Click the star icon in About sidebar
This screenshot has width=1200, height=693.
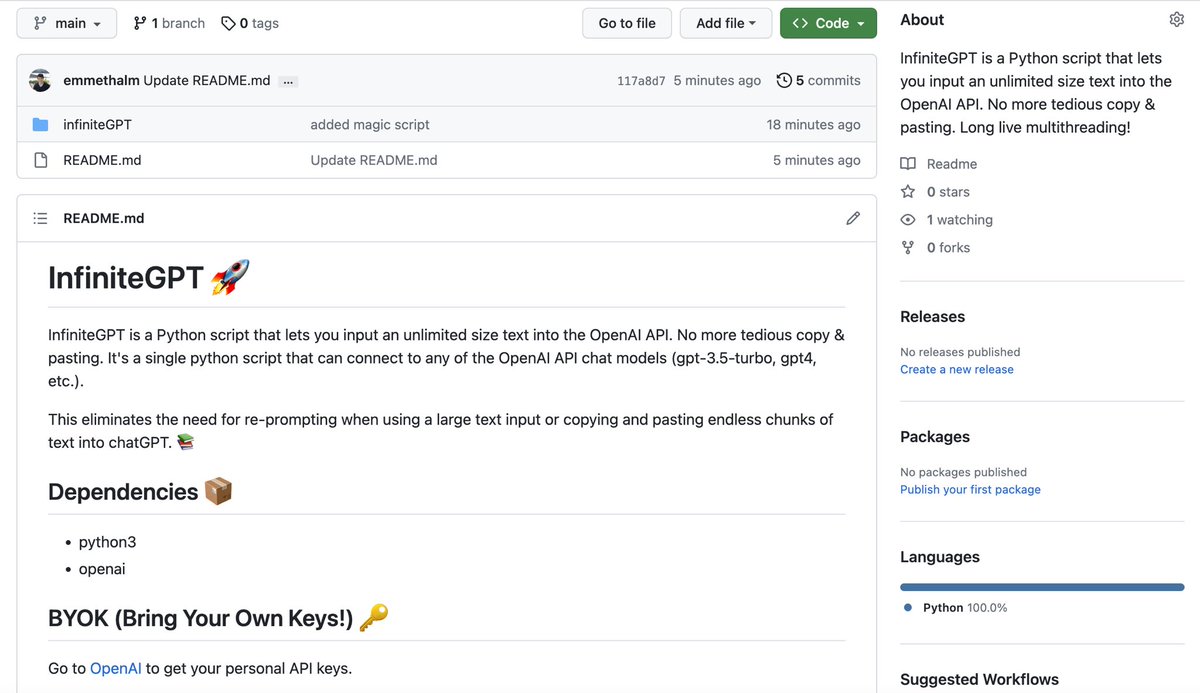[908, 191]
